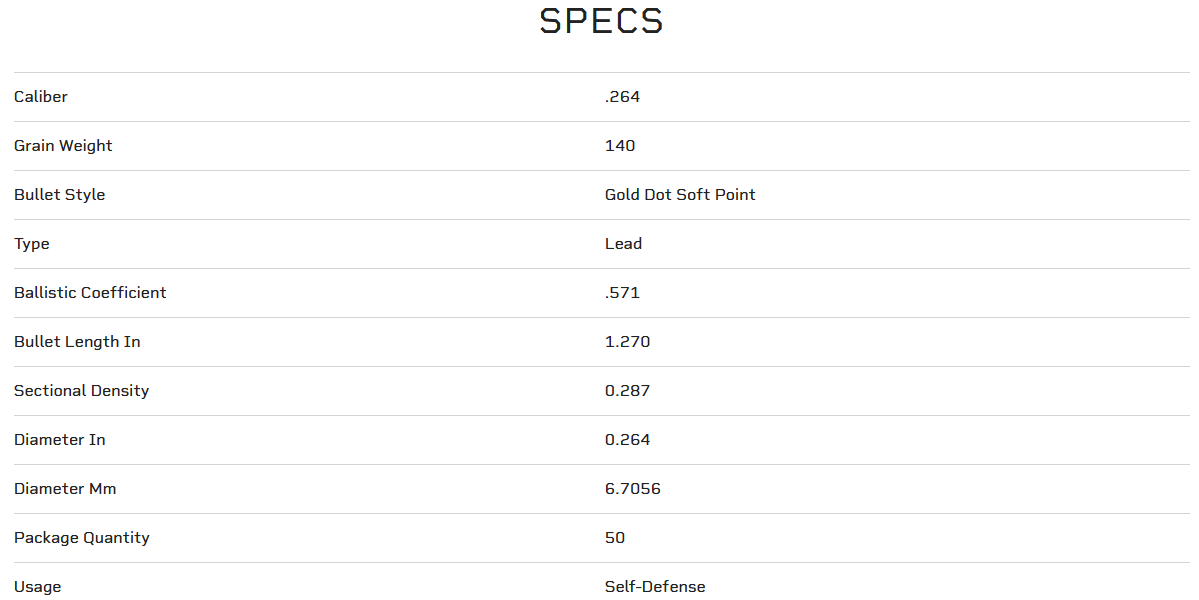Click the Diameter In label
1199x600 pixels.
pyautogui.click(x=59, y=440)
